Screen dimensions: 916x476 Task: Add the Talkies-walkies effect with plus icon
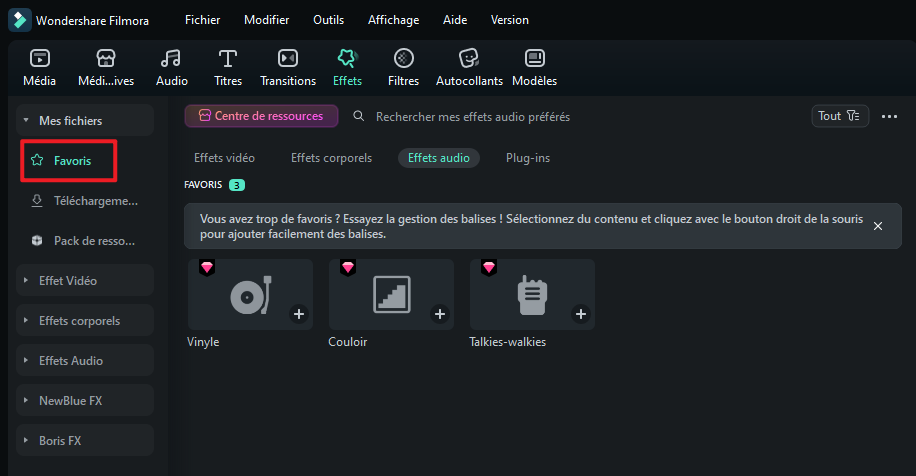[x=581, y=314]
